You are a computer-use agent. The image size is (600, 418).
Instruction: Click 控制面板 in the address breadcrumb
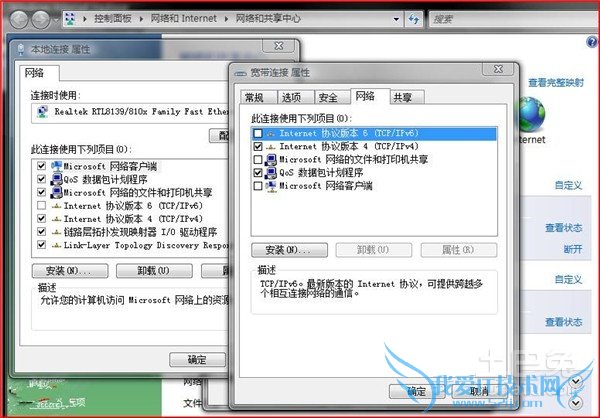[113, 18]
